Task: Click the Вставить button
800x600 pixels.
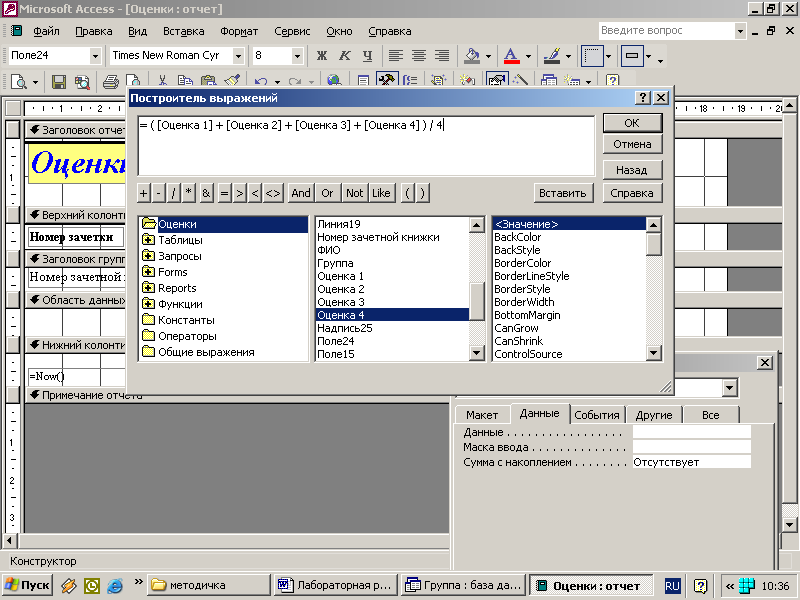Action: (x=563, y=193)
